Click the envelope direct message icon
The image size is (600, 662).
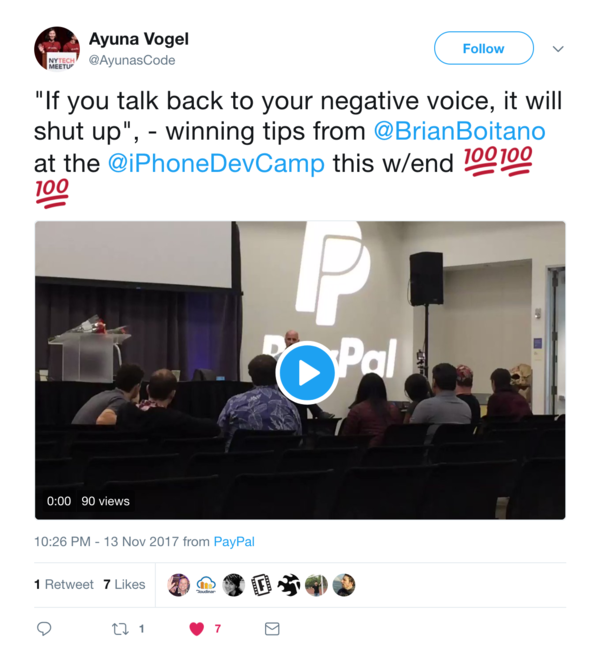pos(272,629)
